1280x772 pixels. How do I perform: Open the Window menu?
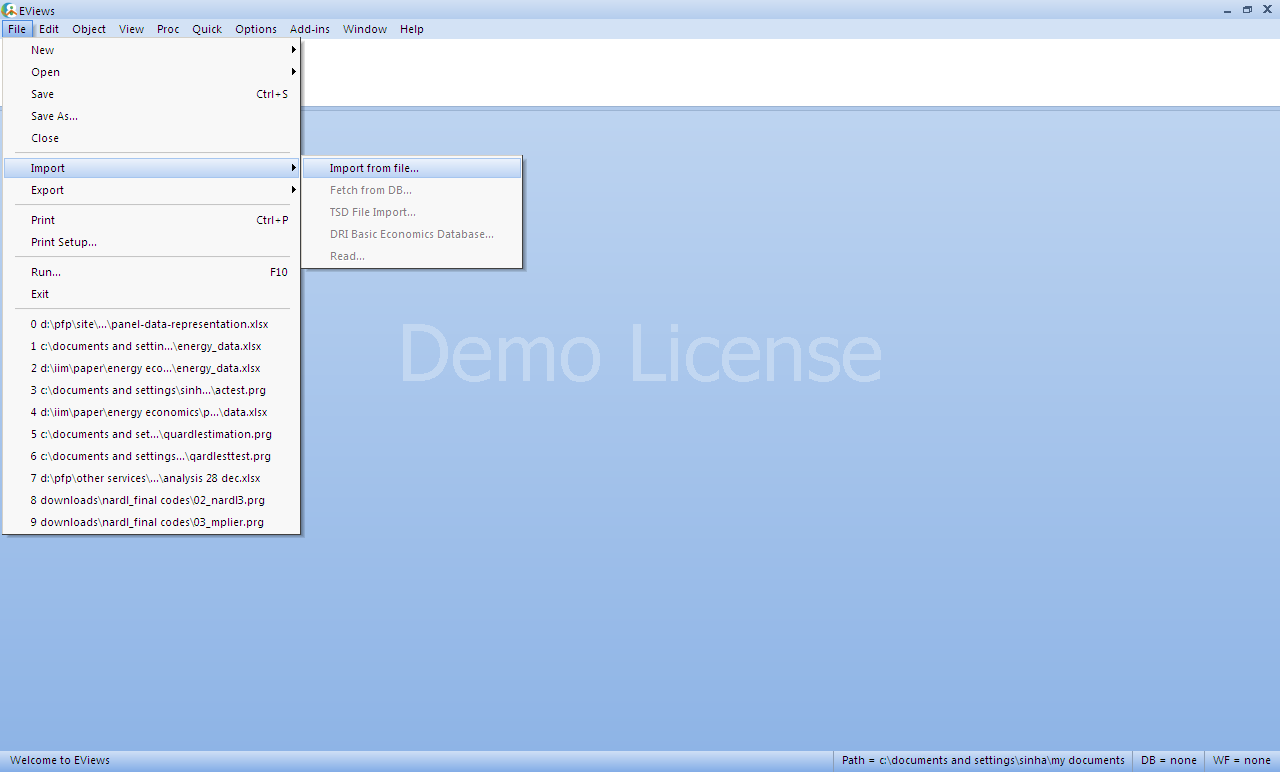point(365,29)
